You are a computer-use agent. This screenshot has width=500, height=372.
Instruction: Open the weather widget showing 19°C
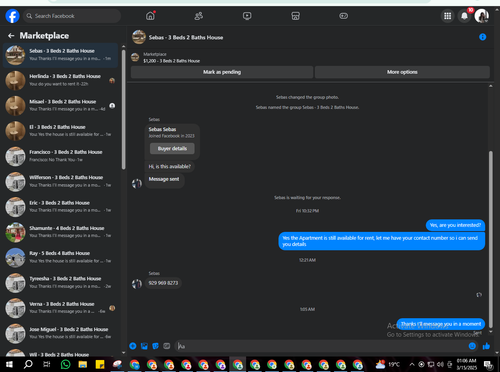click(x=387, y=364)
